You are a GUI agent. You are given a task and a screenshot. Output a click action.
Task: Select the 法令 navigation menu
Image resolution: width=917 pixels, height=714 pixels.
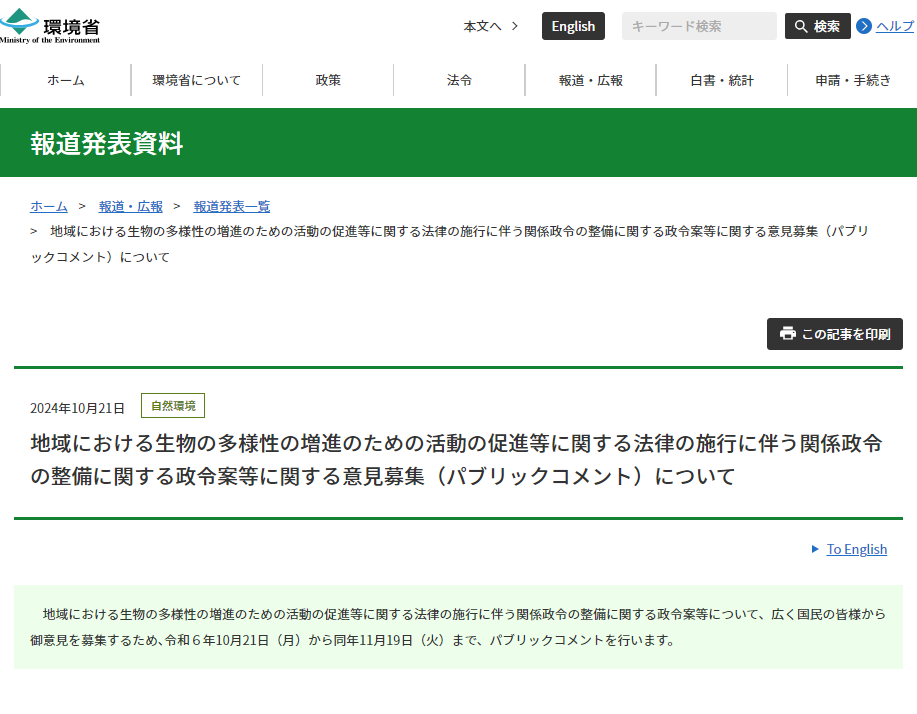tap(459, 80)
